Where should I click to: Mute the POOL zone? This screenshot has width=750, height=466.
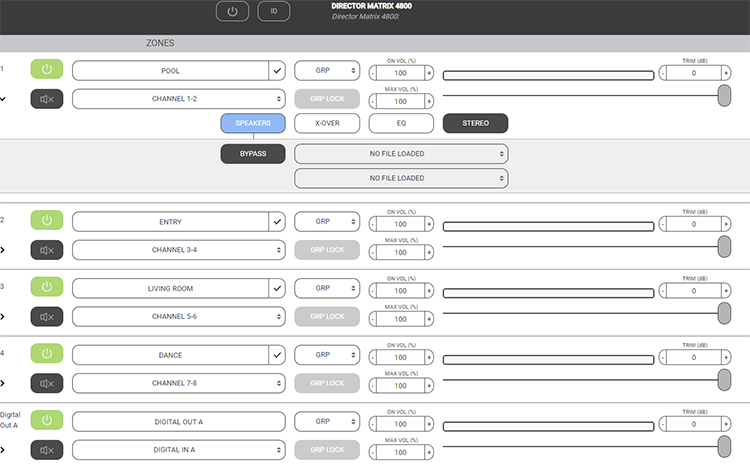[47, 98]
